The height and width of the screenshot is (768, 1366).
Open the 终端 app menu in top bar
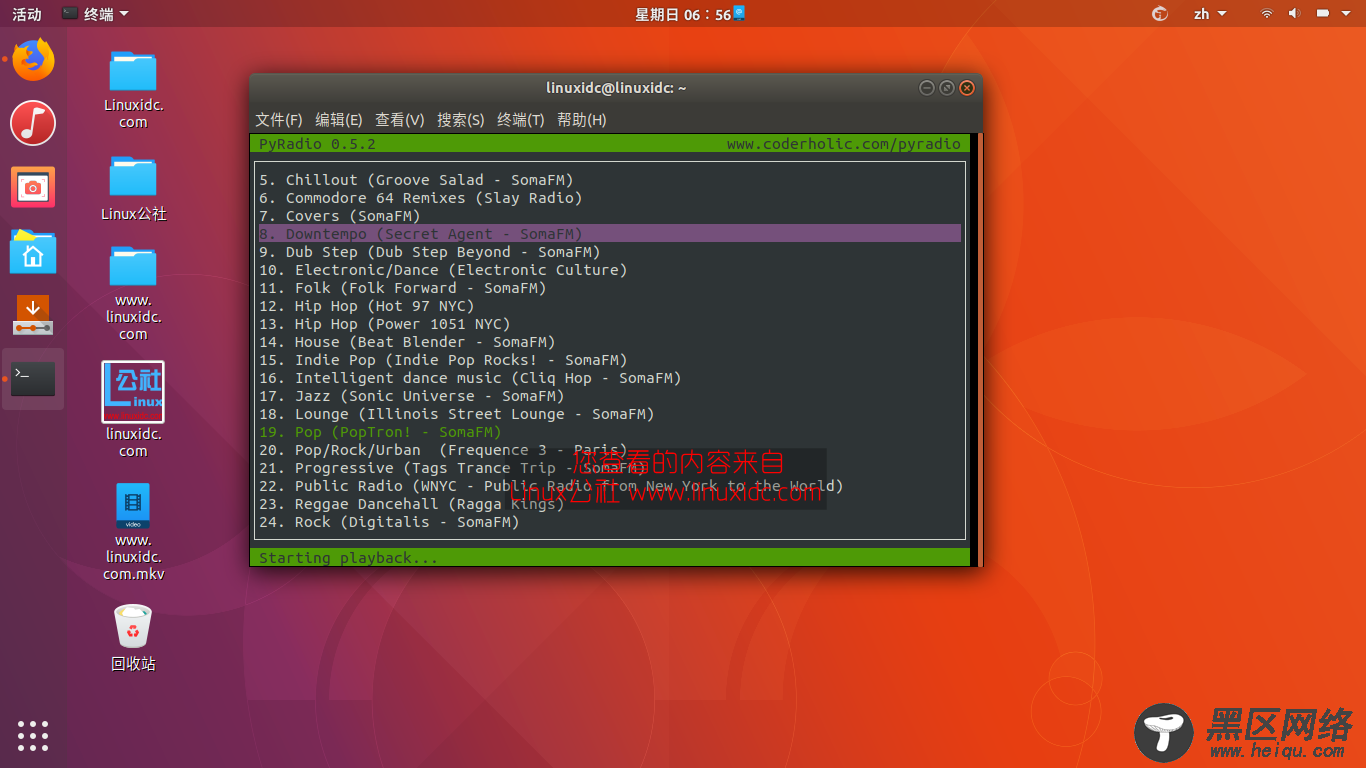click(x=95, y=14)
